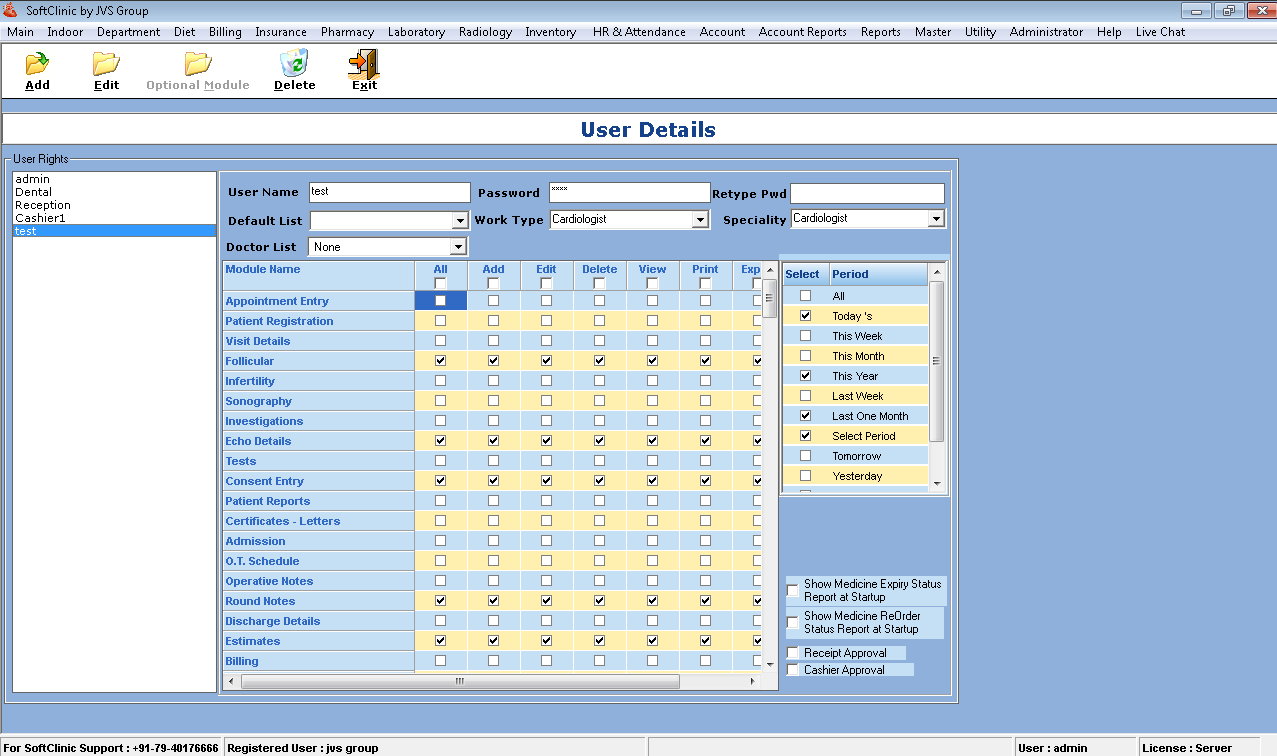Open the Speciality dropdown
This screenshot has height=756, width=1277.
click(936, 219)
